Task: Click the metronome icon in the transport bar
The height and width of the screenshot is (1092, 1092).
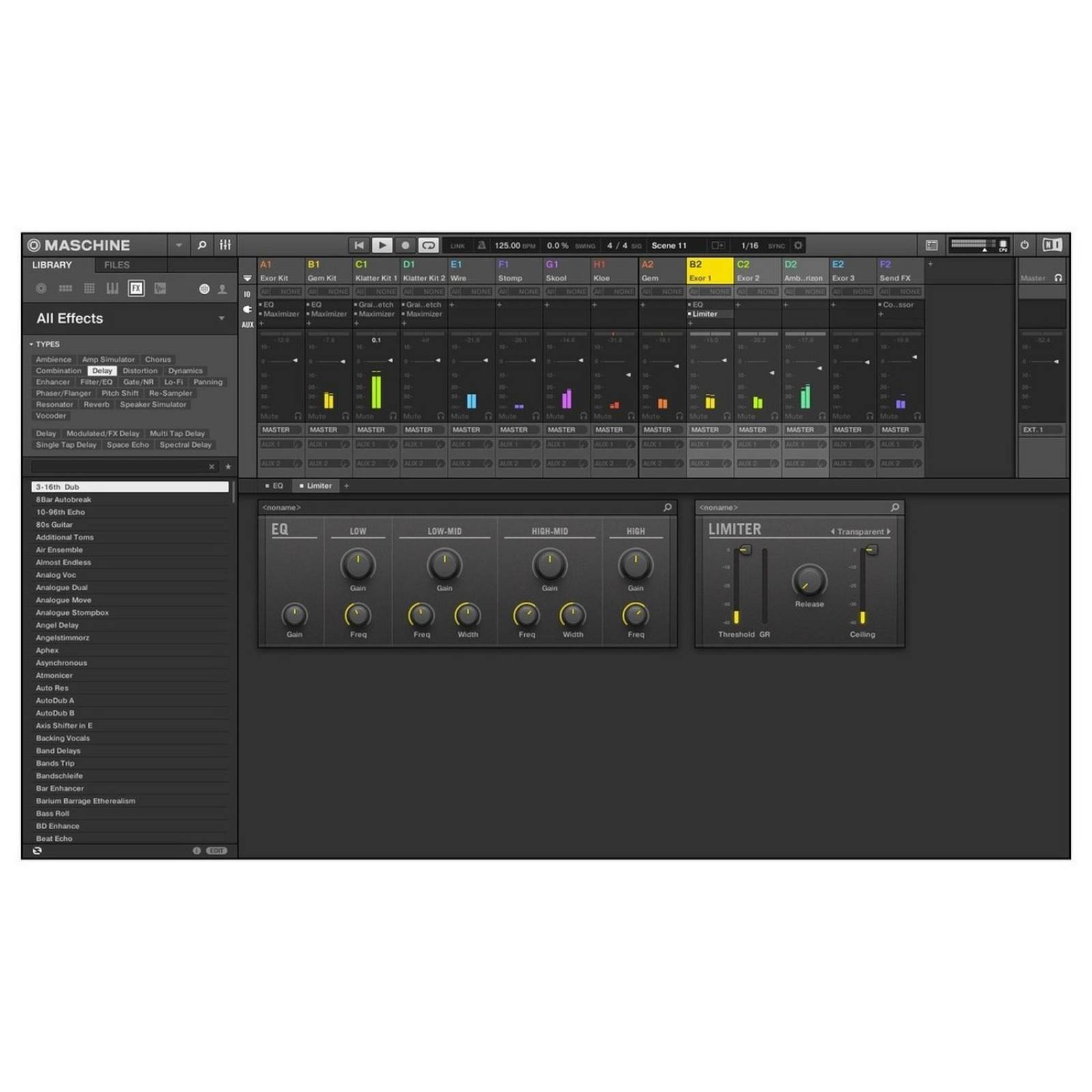Action: (481, 245)
